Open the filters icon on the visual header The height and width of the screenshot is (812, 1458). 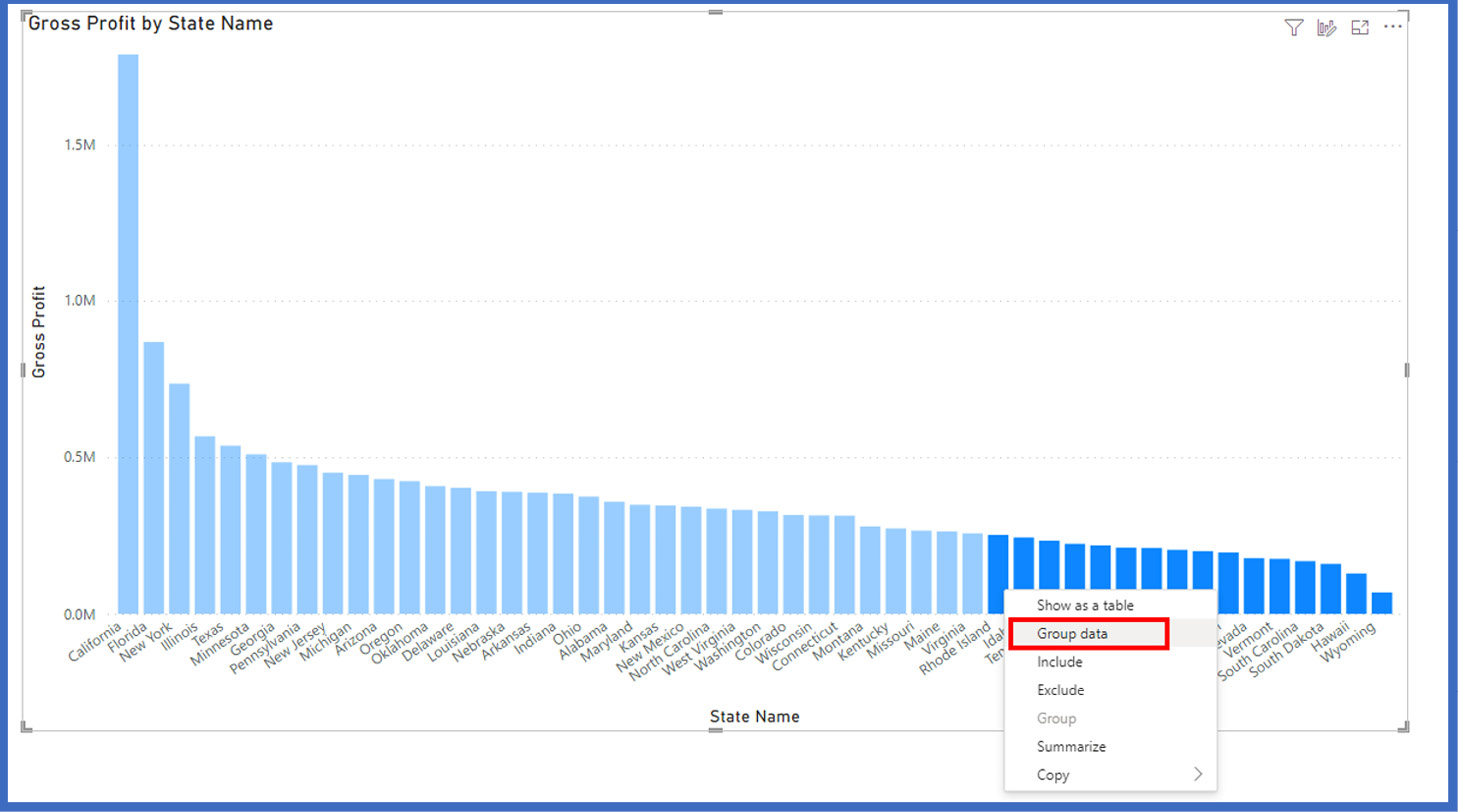1294,28
